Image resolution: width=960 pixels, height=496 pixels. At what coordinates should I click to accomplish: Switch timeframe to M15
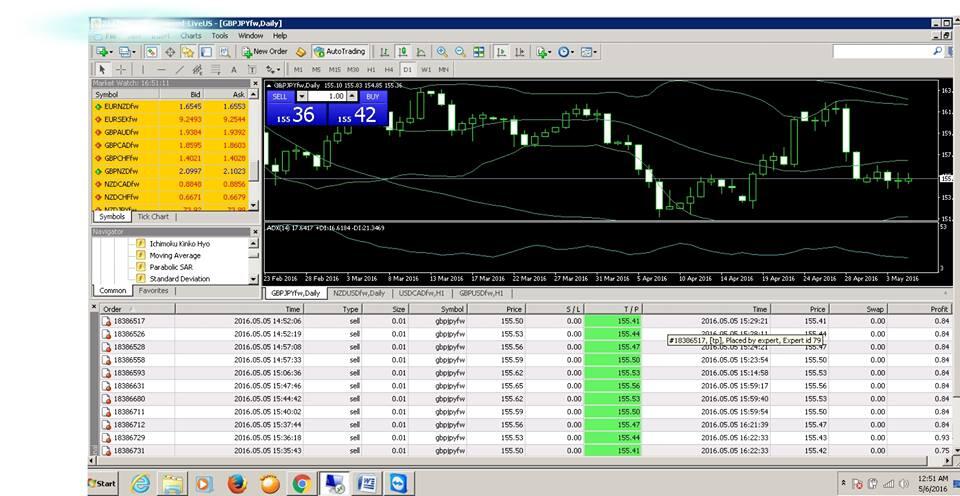coord(335,69)
